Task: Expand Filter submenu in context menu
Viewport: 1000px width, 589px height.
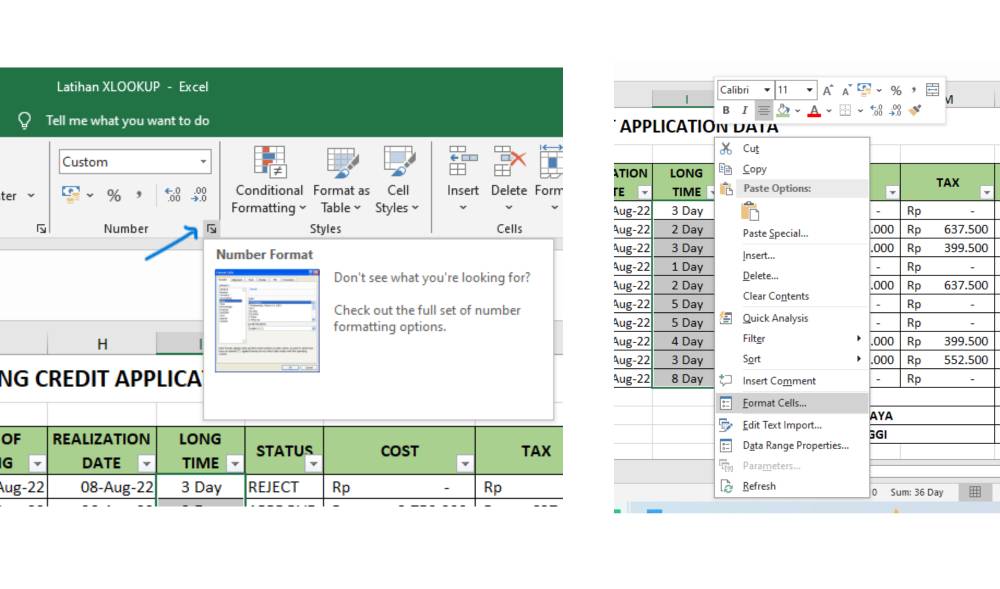Action: [792, 338]
